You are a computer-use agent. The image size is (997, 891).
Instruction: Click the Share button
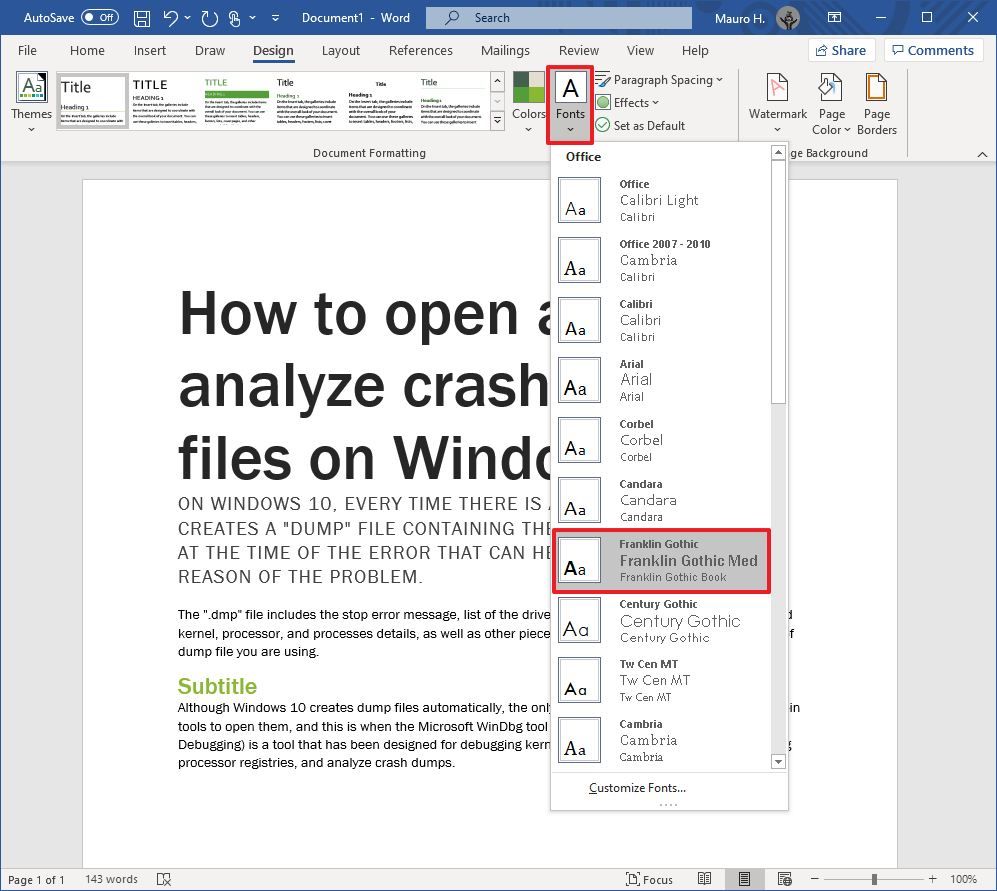point(841,50)
